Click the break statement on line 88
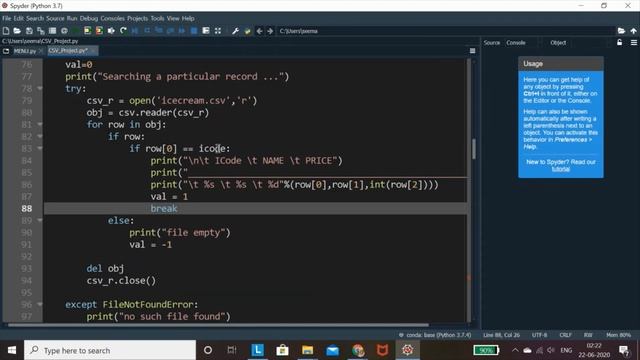 164,209
